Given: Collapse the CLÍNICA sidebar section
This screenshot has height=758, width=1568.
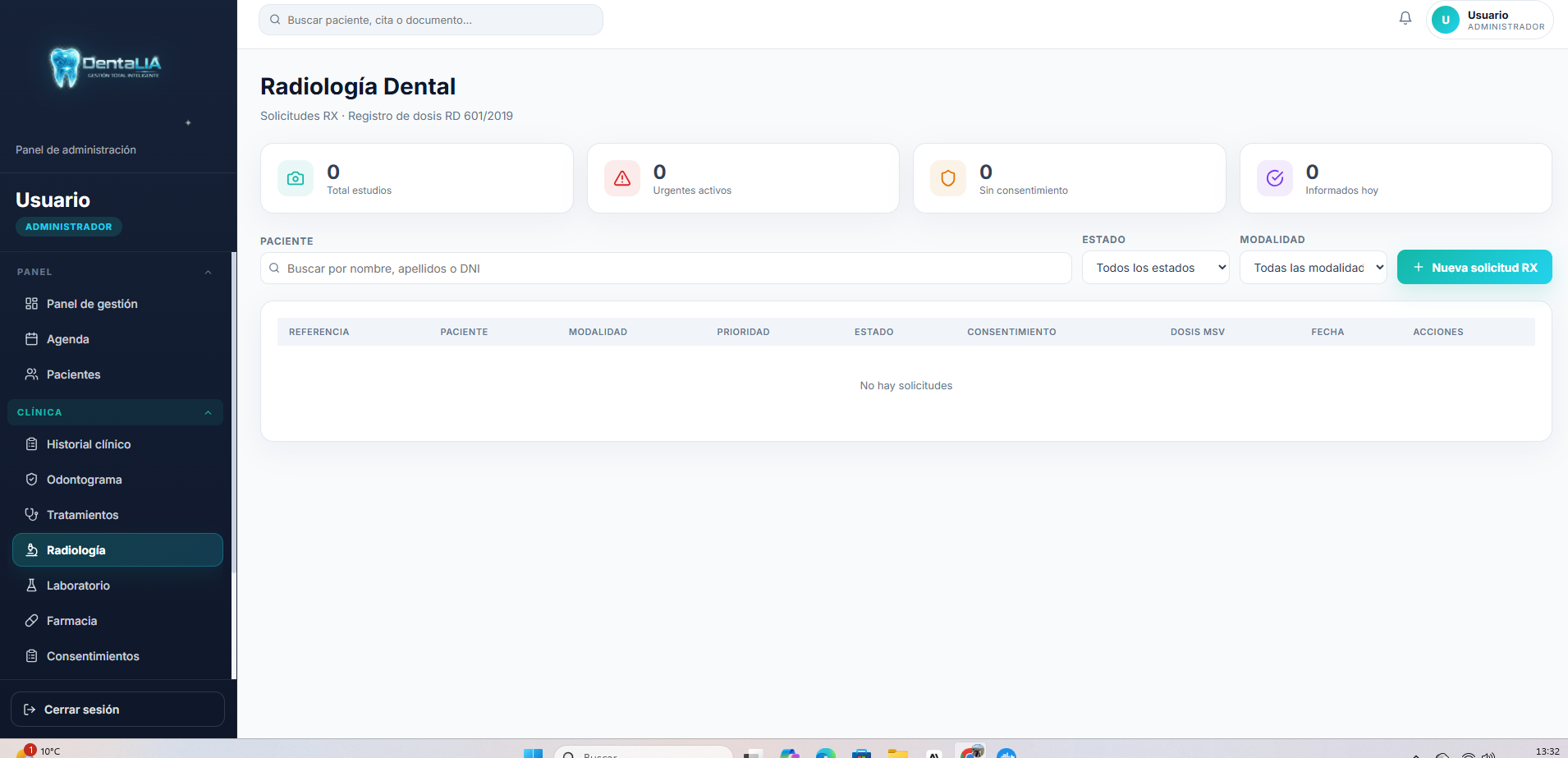Looking at the screenshot, I should (208, 412).
